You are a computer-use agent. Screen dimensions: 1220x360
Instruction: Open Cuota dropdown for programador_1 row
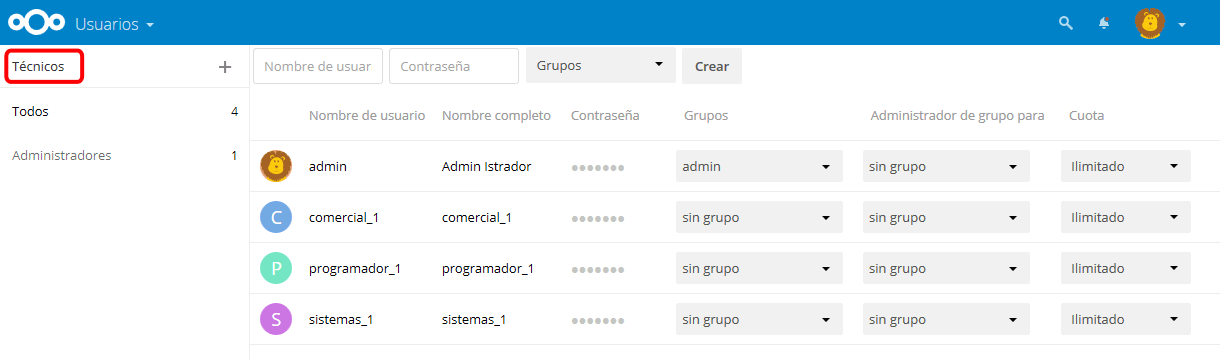(x=1126, y=268)
